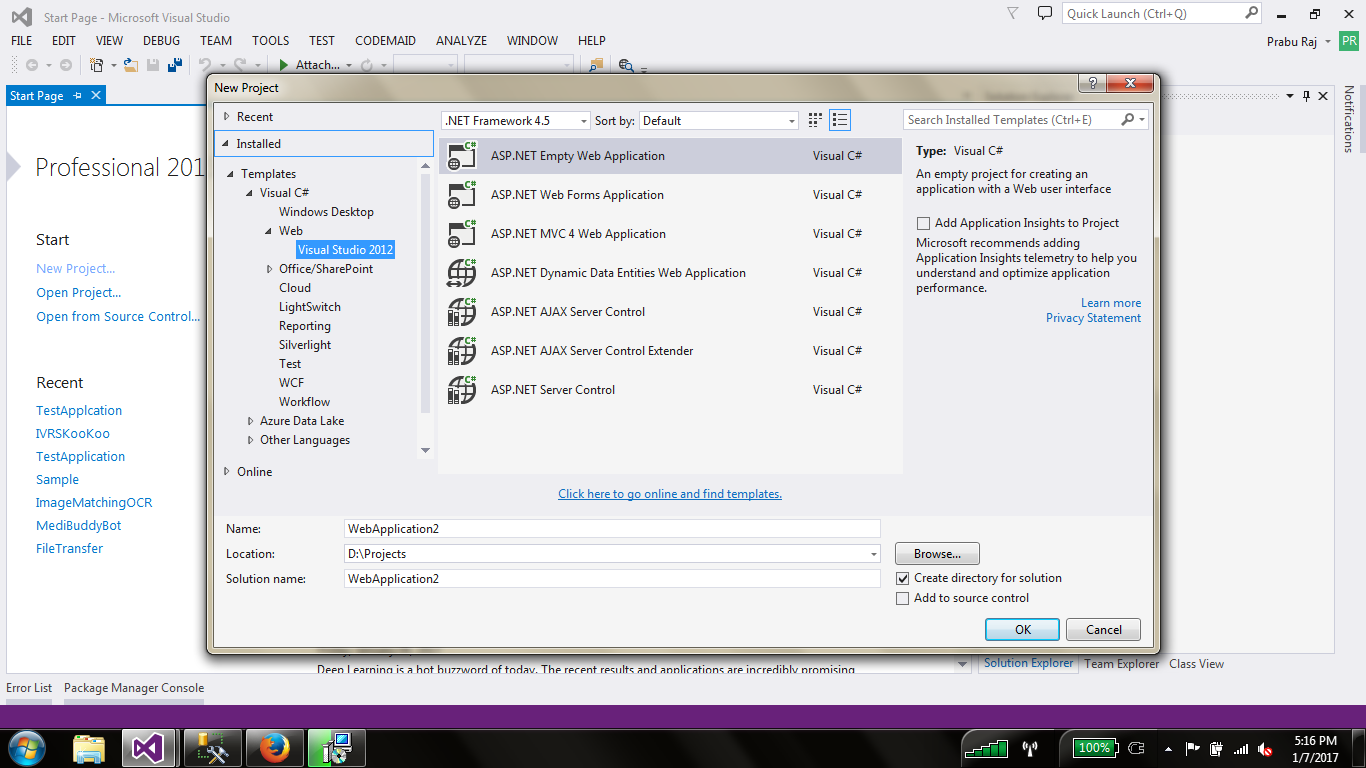Viewport: 1366px width, 768px height.
Task: Open the DEBUG menu
Action: tap(162, 41)
